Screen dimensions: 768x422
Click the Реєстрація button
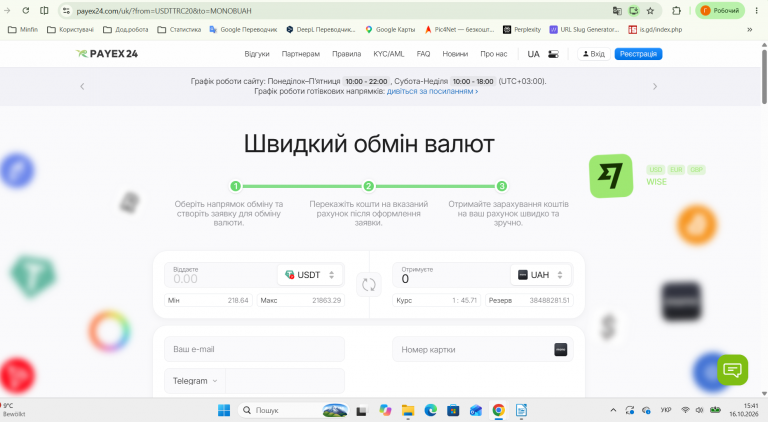pos(638,54)
